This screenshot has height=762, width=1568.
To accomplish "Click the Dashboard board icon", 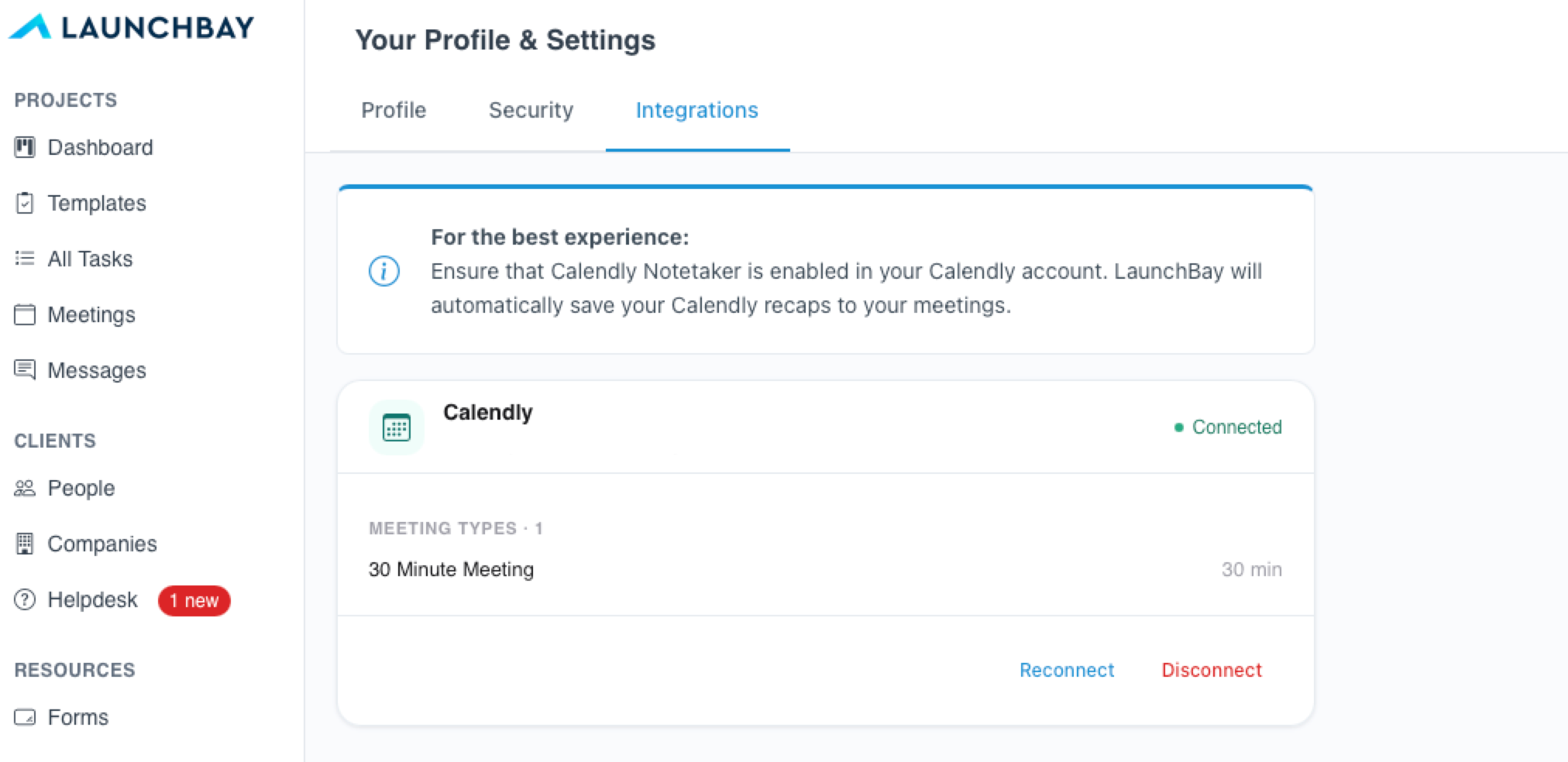I will 25,147.
